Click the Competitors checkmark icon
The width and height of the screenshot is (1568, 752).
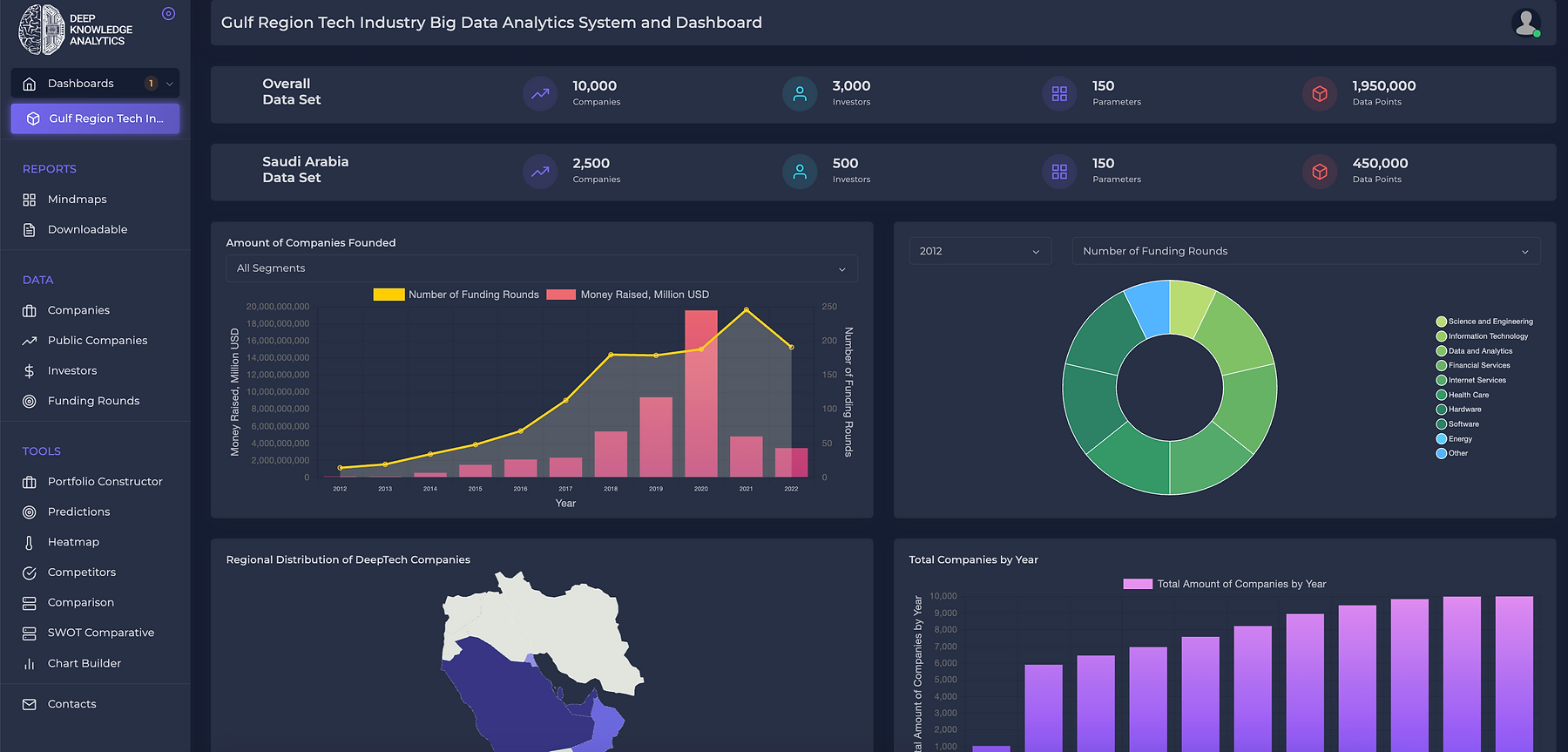click(29, 572)
